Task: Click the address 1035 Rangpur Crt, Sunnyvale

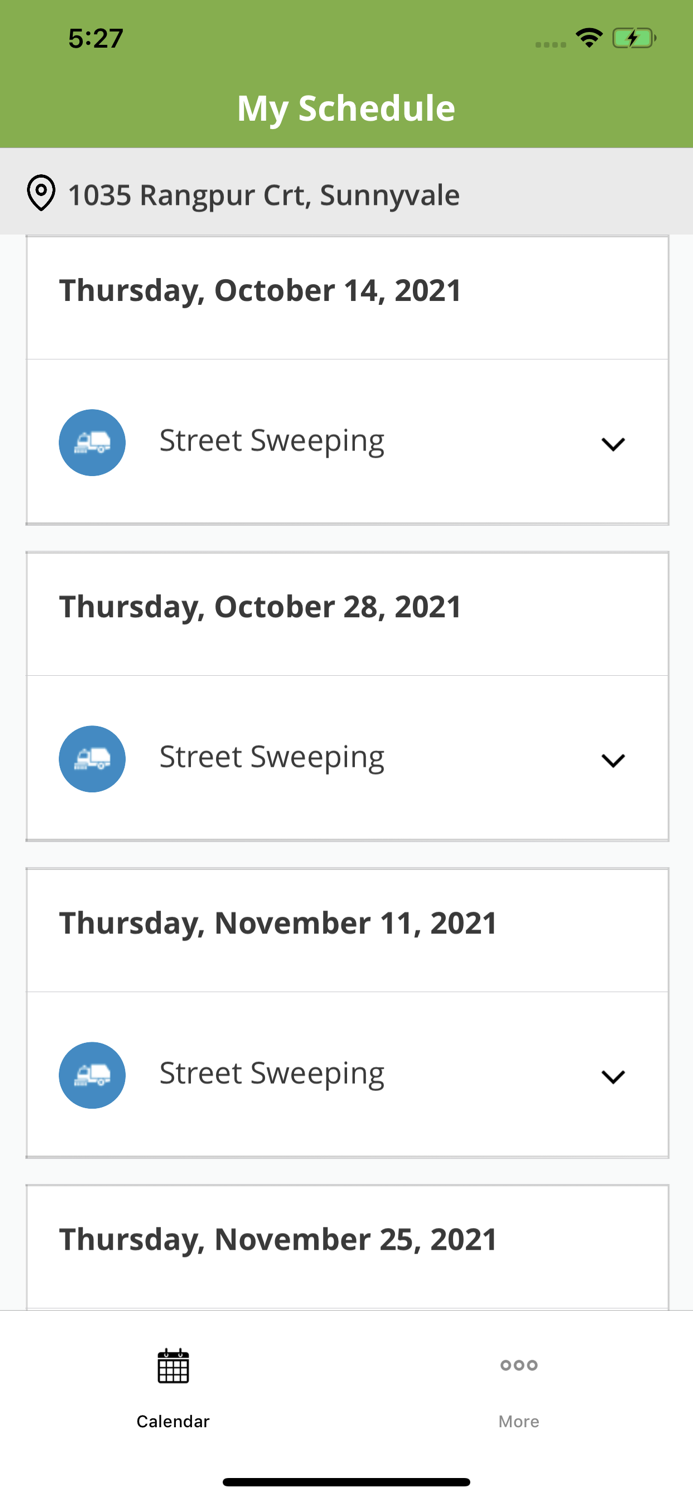Action: [263, 194]
